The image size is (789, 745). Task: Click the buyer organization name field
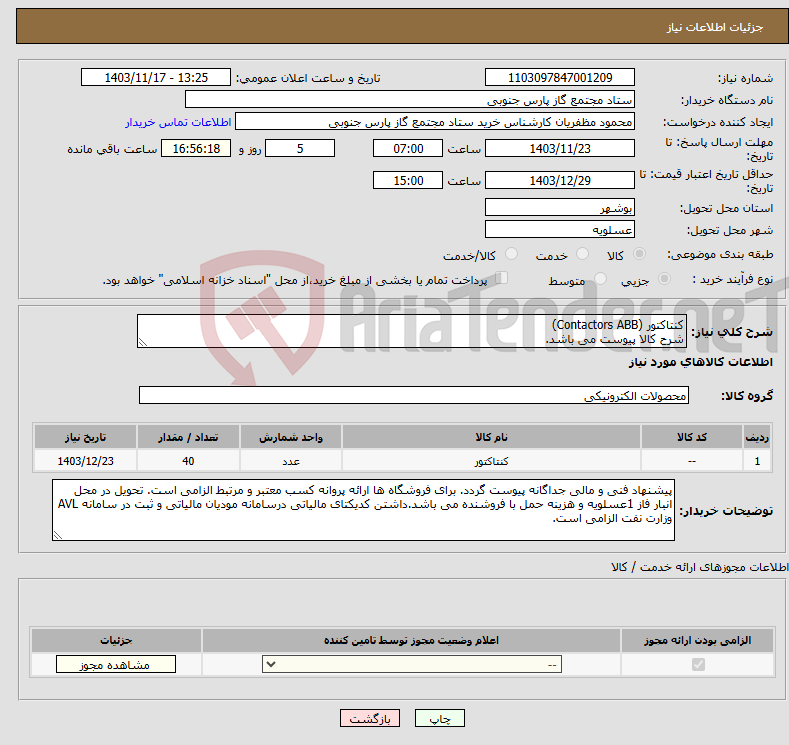point(410,100)
